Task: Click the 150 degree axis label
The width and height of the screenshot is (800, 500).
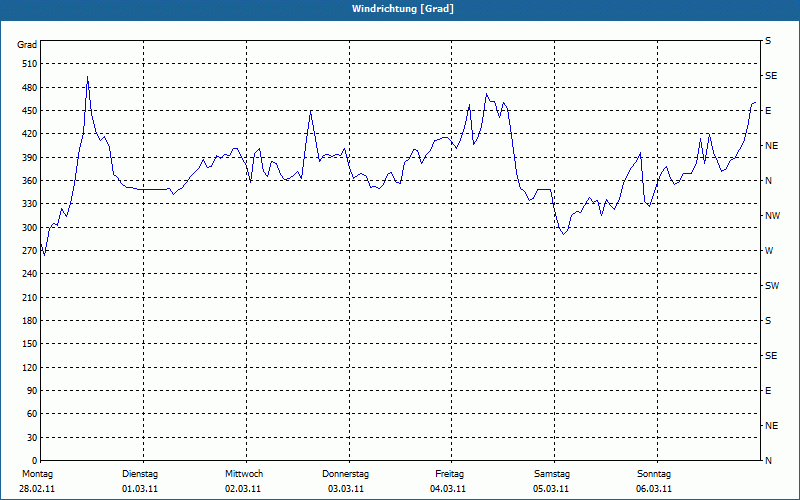Action: tap(30, 344)
